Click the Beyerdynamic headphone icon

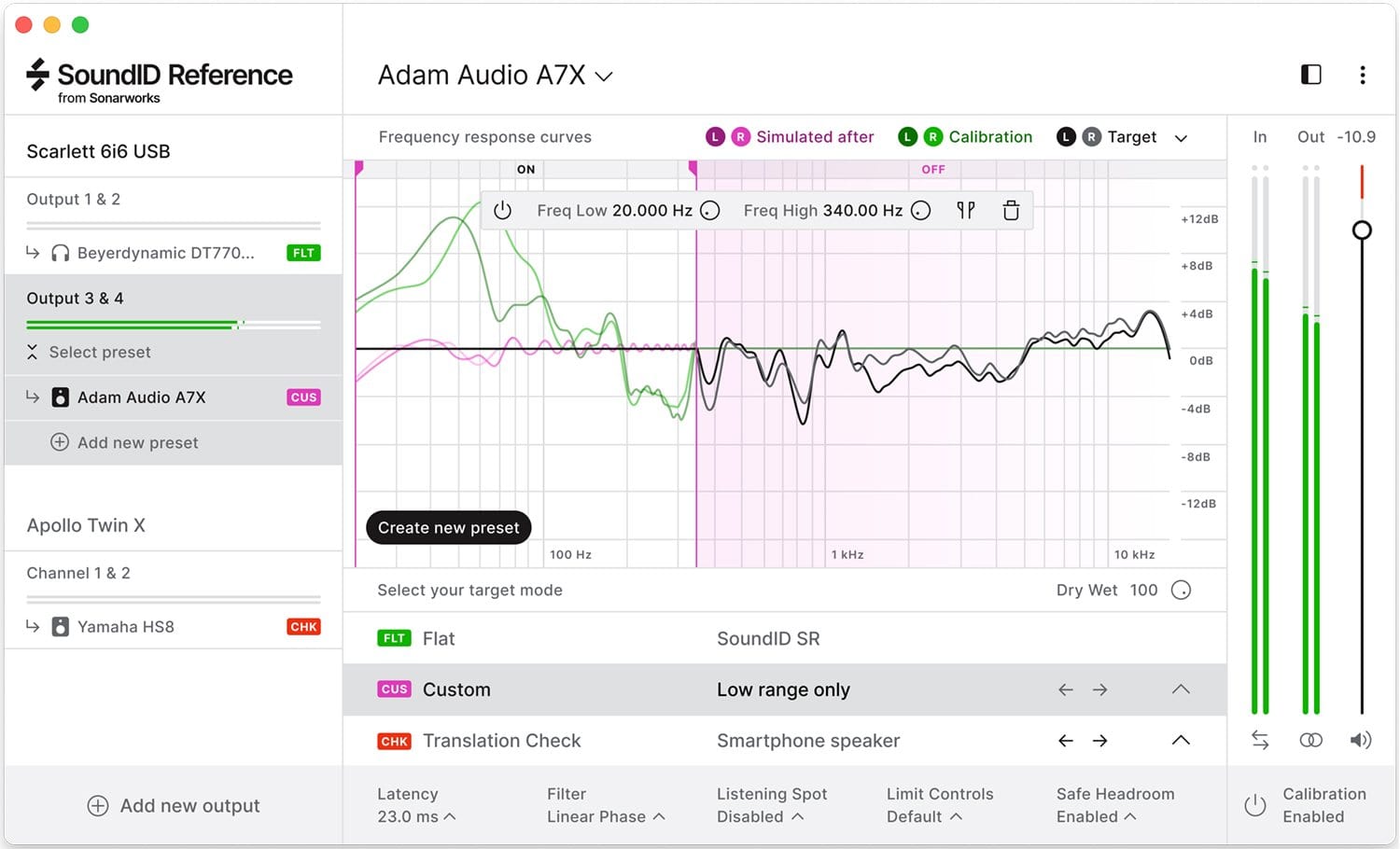click(61, 253)
